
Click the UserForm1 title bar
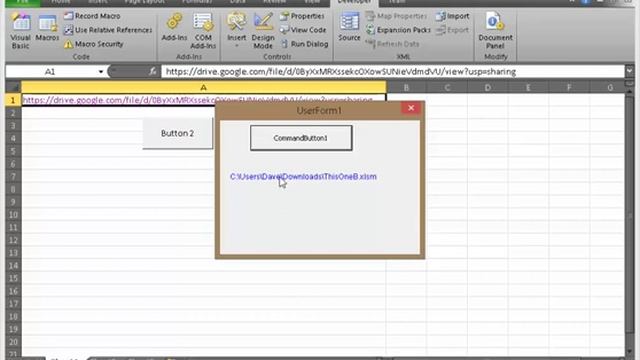pos(319,110)
